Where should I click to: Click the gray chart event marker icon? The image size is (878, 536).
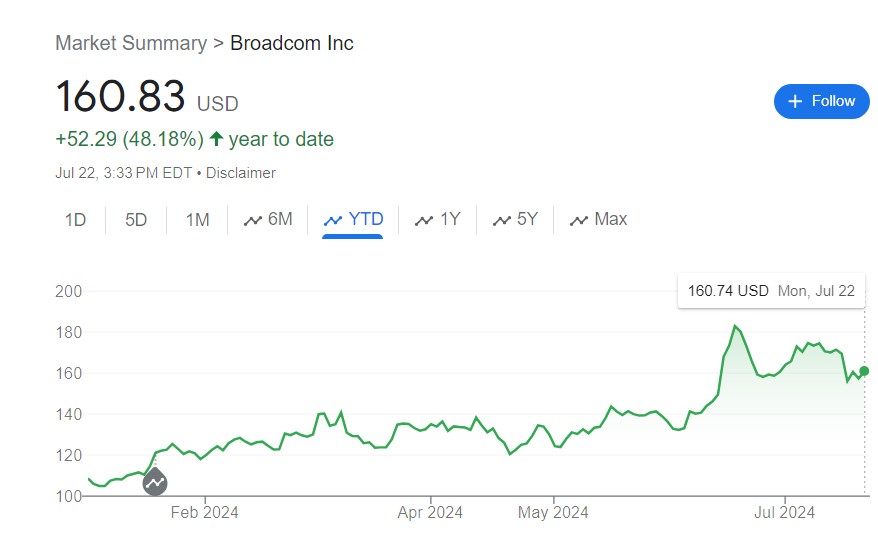pyautogui.click(x=155, y=482)
